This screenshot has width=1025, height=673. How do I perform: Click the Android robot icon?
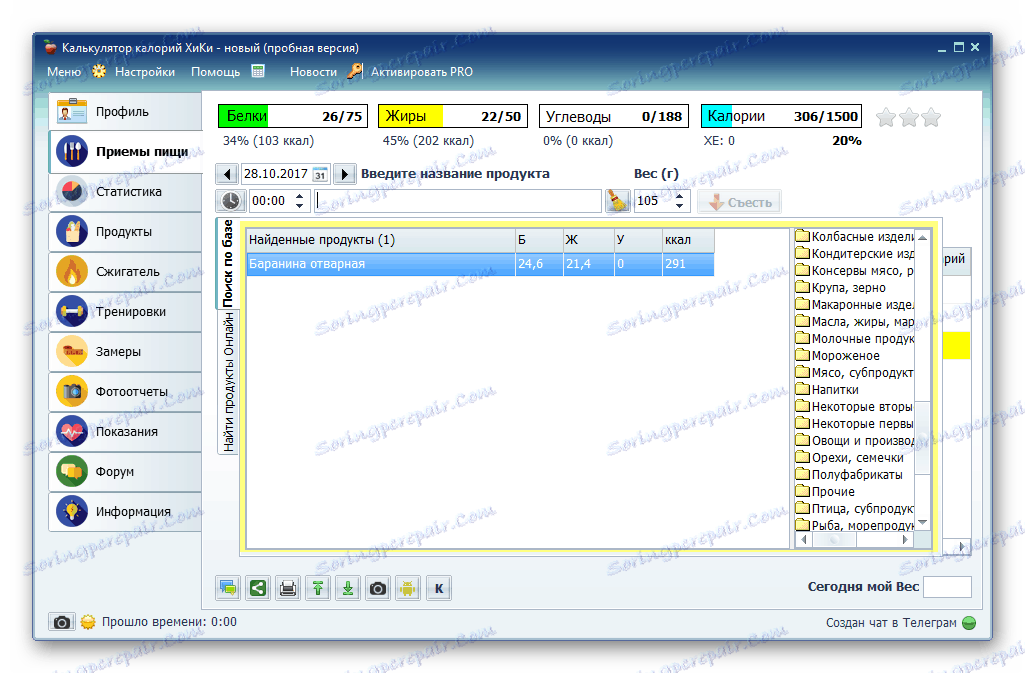click(x=408, y=588)
